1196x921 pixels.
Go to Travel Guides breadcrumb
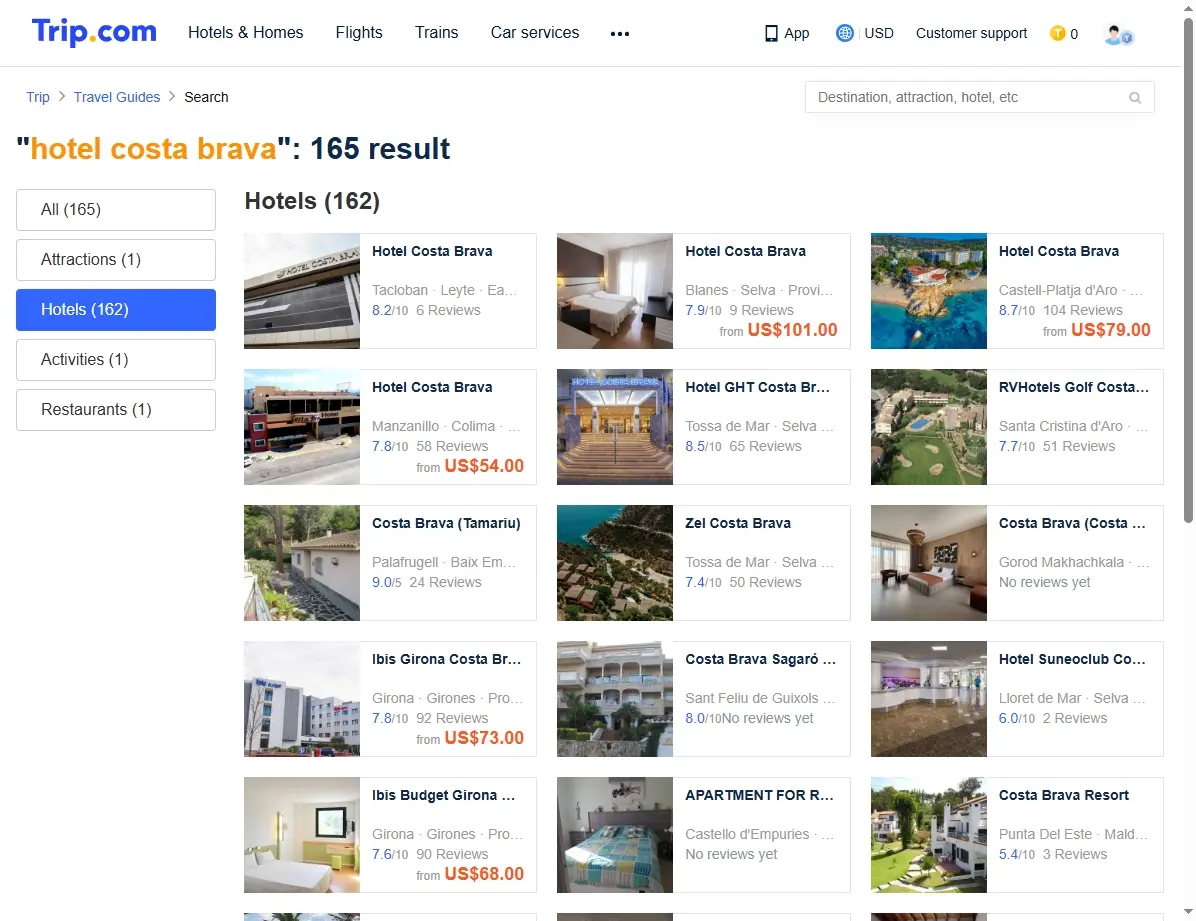117,97
